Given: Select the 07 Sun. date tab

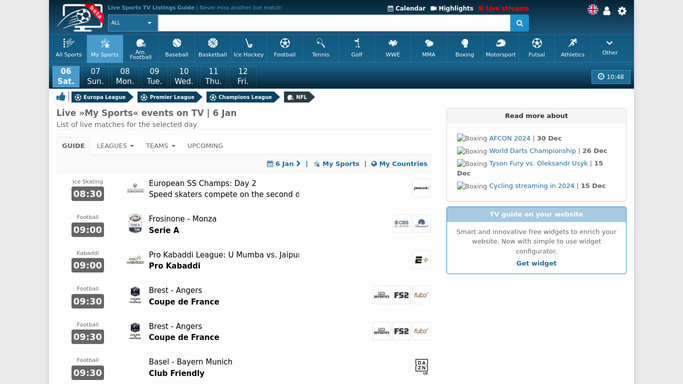Looking at the screenshot, I should pos(95,76).
